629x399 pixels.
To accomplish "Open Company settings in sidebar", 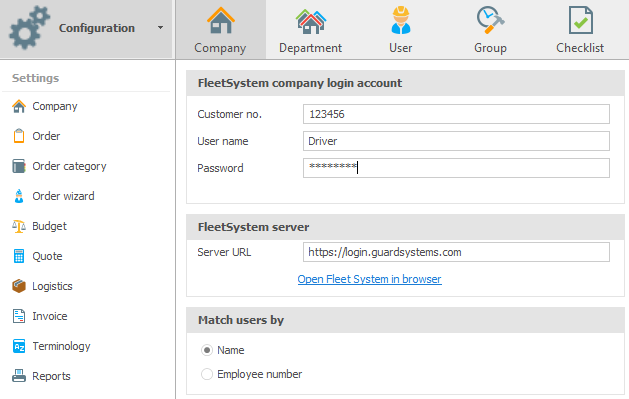I will (55, 106).
